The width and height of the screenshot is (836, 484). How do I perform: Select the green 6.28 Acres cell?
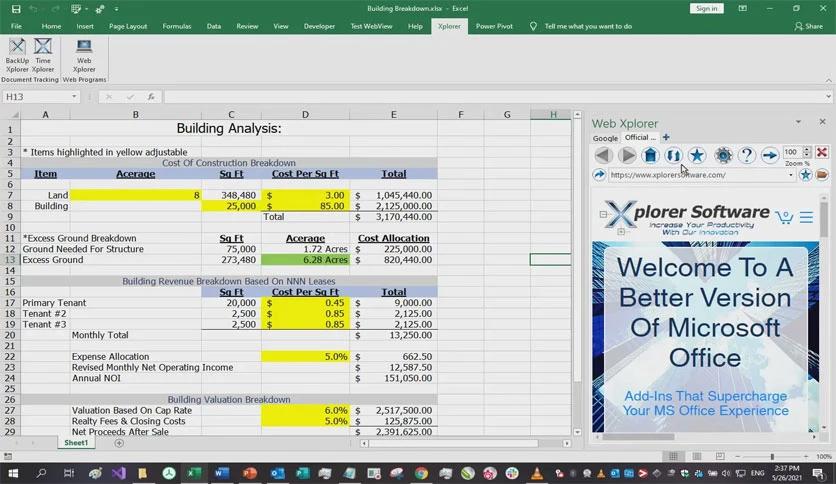305,260
